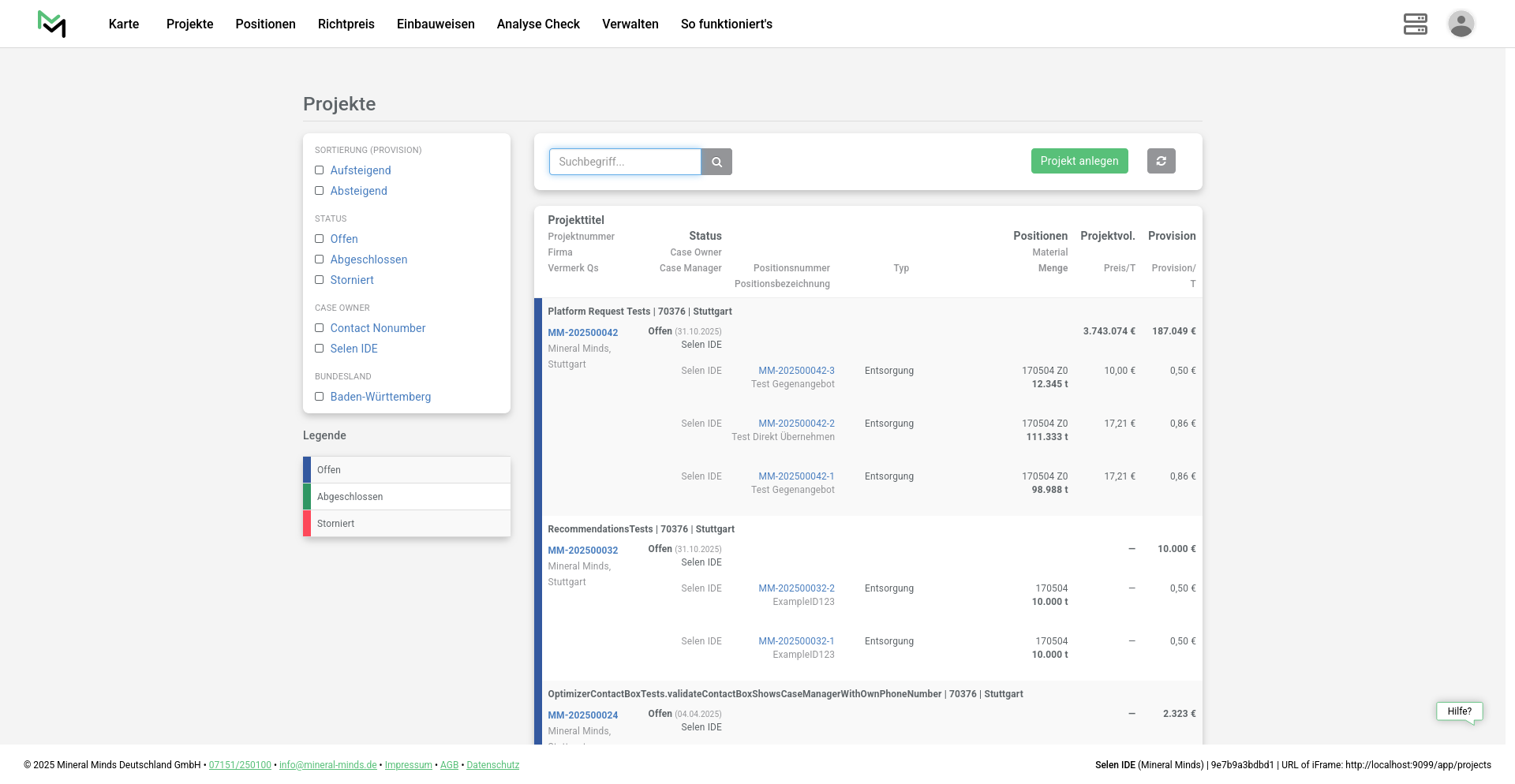1515x784 pixels.
Task: Open the Positionen menu item
Action: tap(265, 24)
